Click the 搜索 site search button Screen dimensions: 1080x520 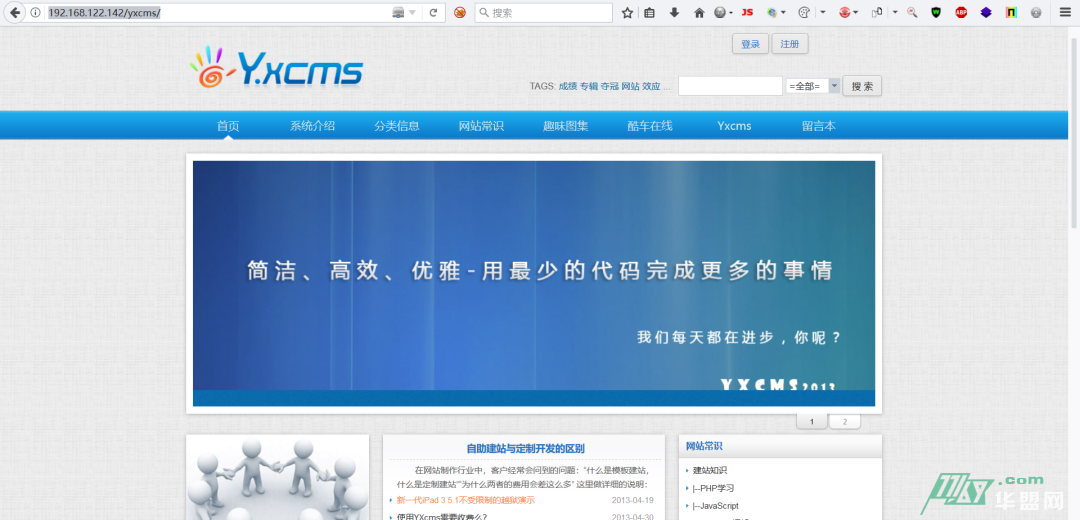click(x=862, y=86)
